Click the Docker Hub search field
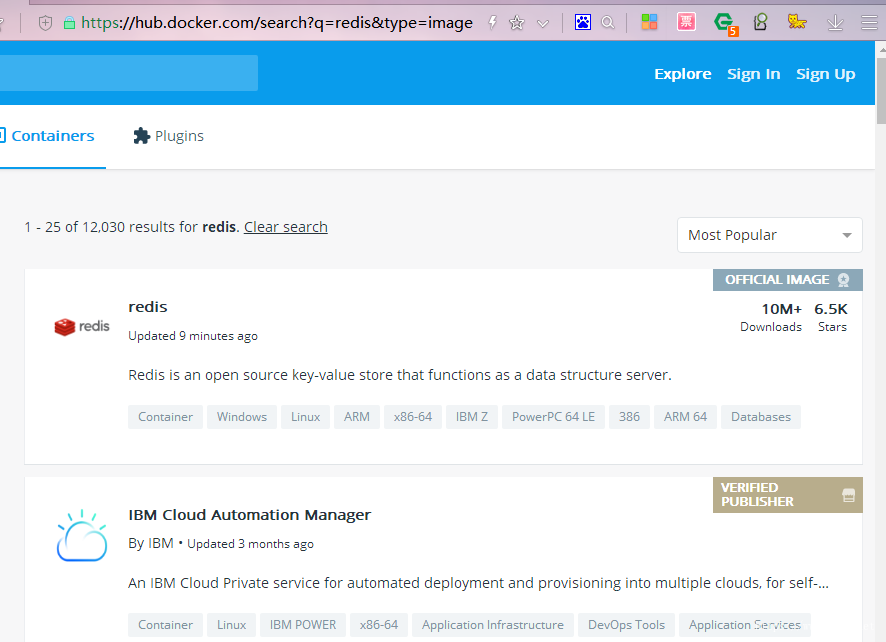Screen dimensions: 886x642 [129, 73]
